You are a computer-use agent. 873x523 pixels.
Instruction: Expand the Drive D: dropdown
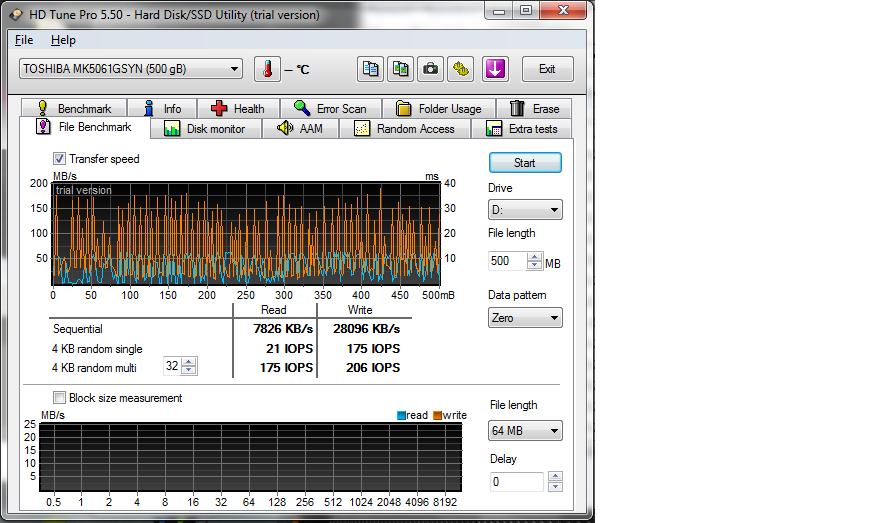pos(525,211)
